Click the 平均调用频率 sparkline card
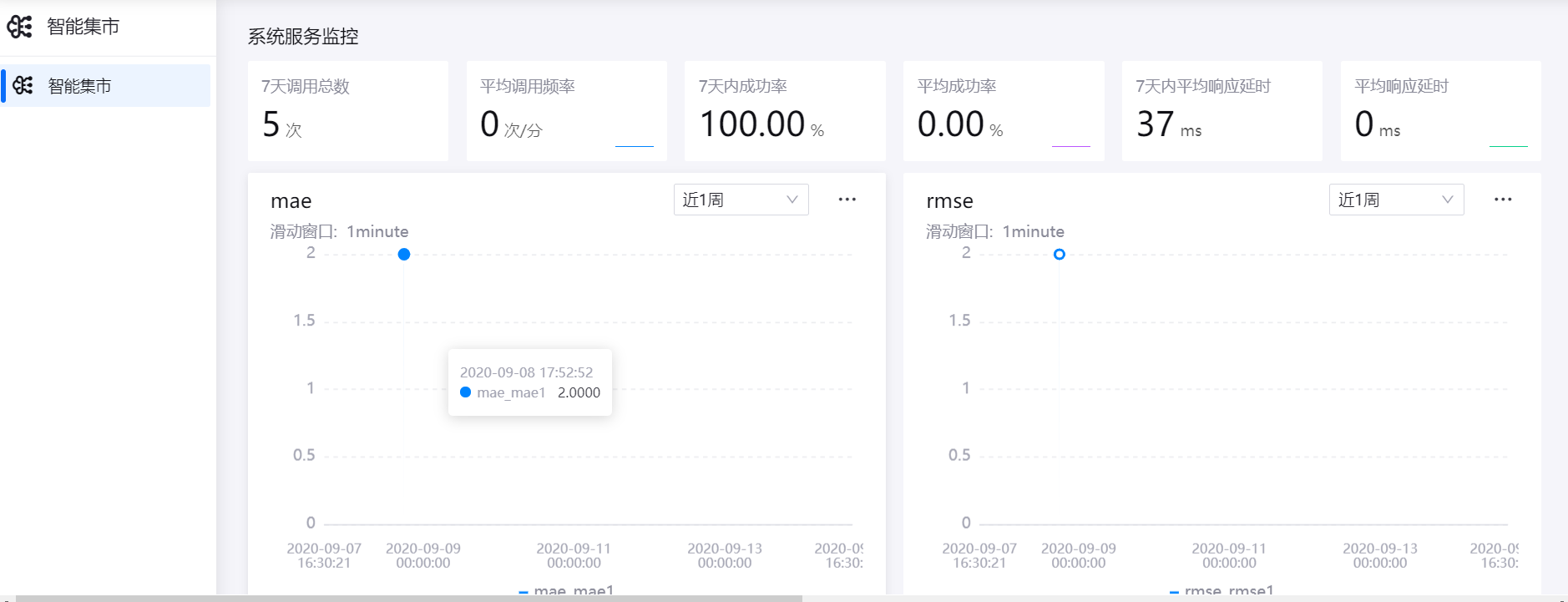 (566, 110)
